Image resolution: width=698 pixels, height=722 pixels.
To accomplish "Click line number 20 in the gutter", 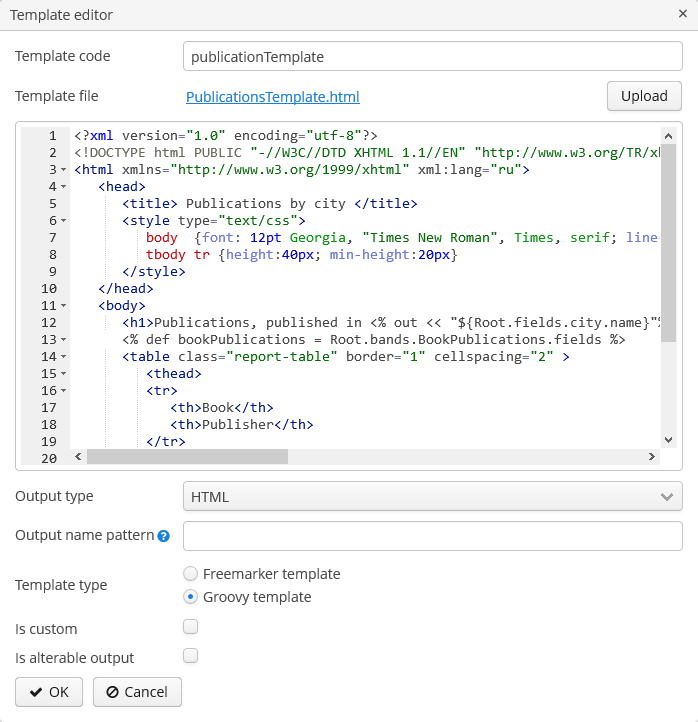I will pos(49,459).
